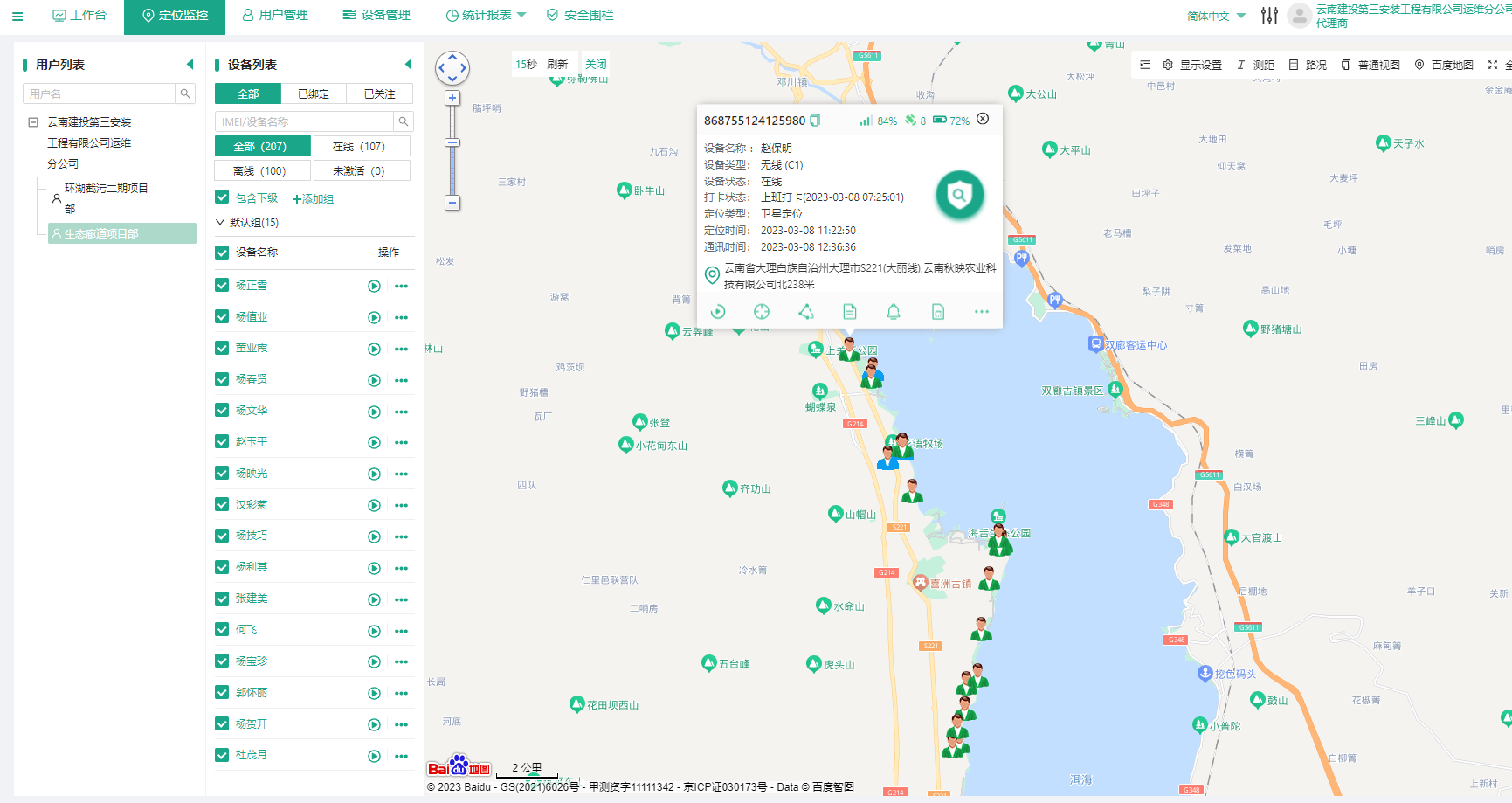Image resolution: width=1512 pixels, height=803 pixels.
Task: Click the 添加组 link
Action: [x=313, y=199]
